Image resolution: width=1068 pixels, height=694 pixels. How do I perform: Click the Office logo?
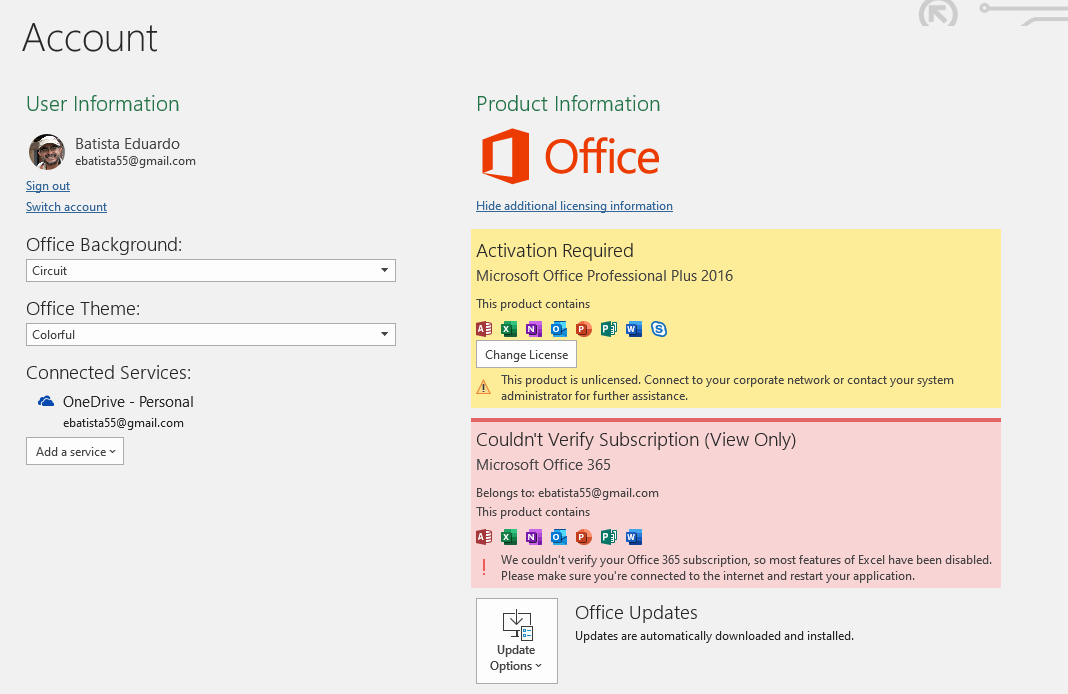pyautogui.click(x=571, y=156)
